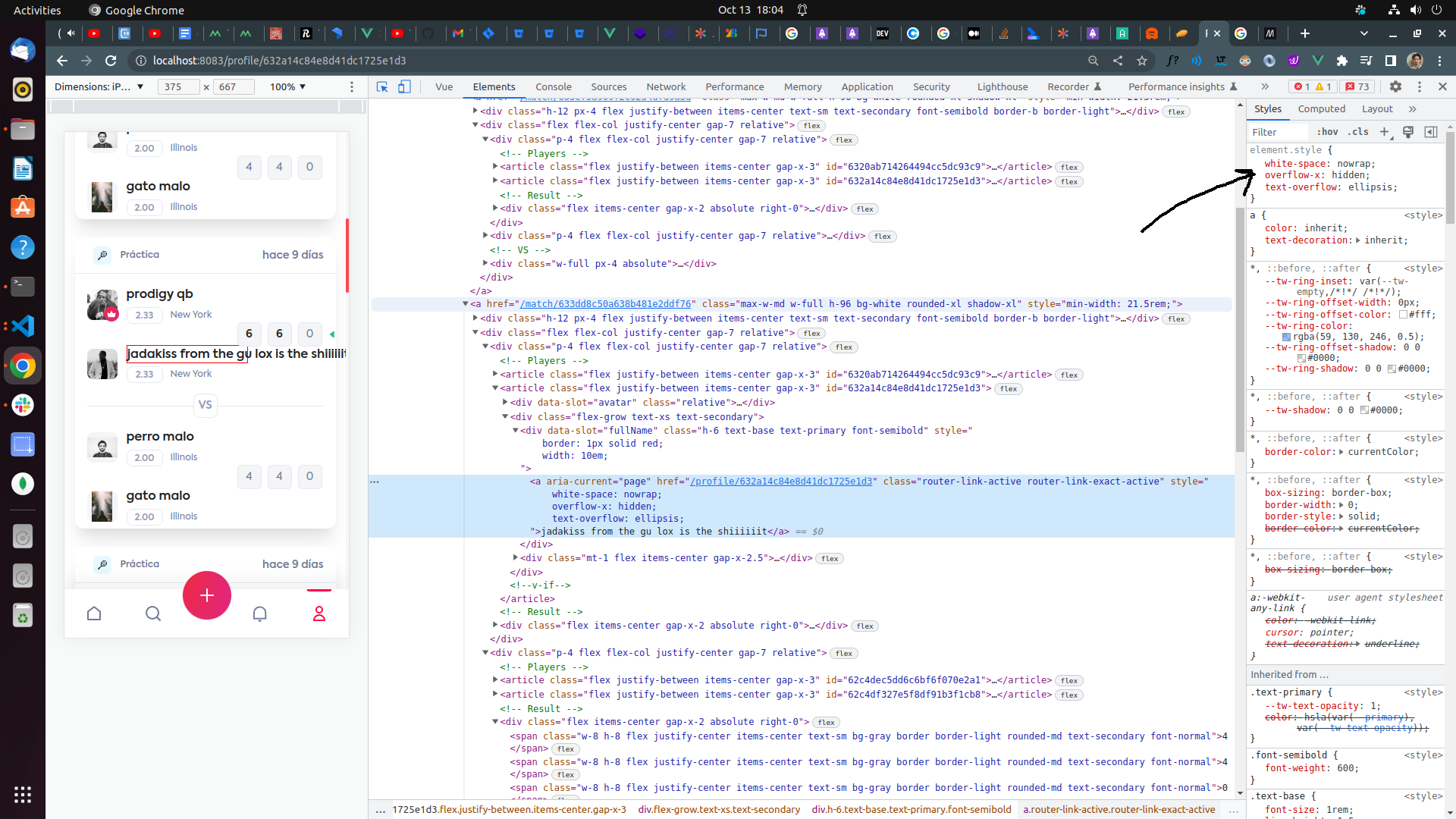Launch Terminal from the Ubuntu dock
The height and width of the screenshot is (819, 1456).
[23, 287]
